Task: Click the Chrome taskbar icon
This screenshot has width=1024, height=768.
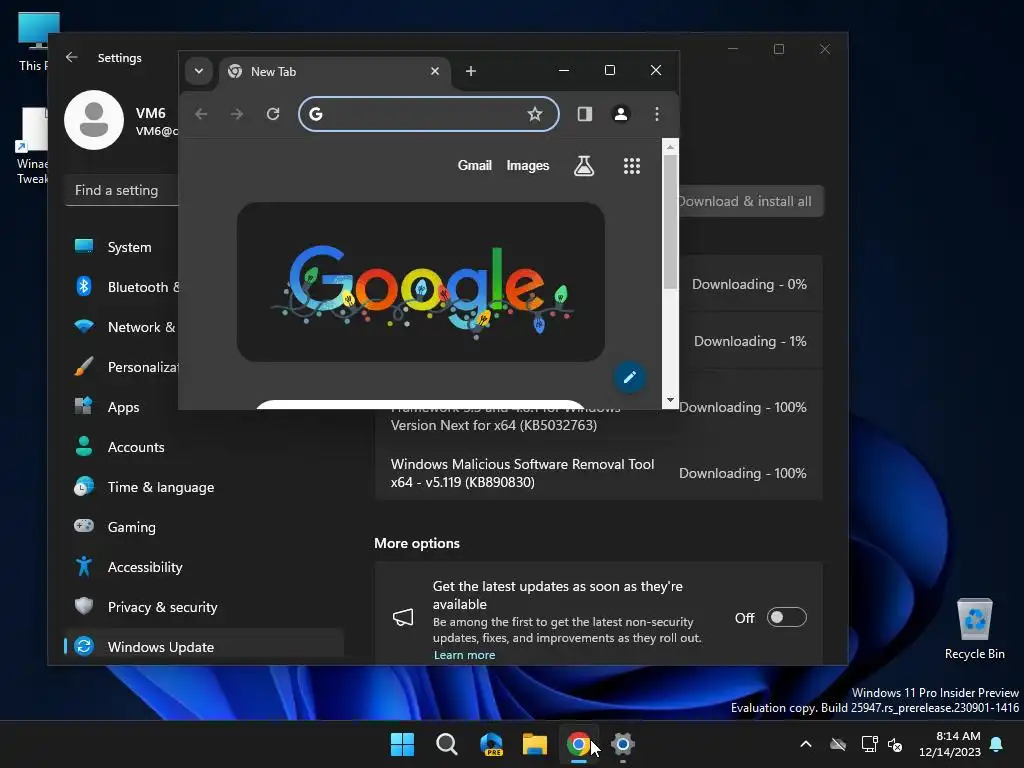Action: pos(579,744)
